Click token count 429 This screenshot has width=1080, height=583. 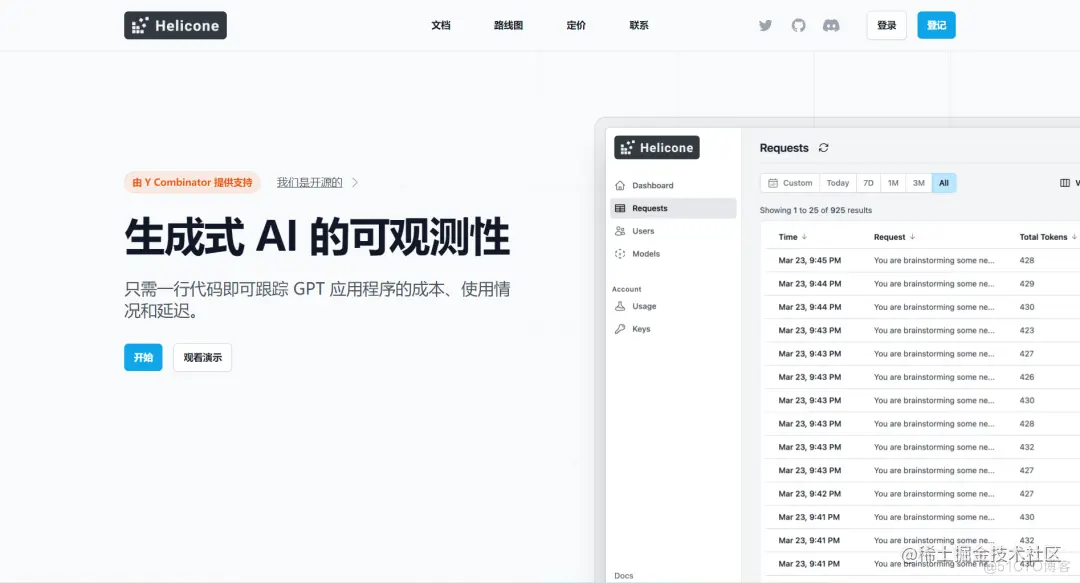pyautogui.click(x=1026, y=284)
